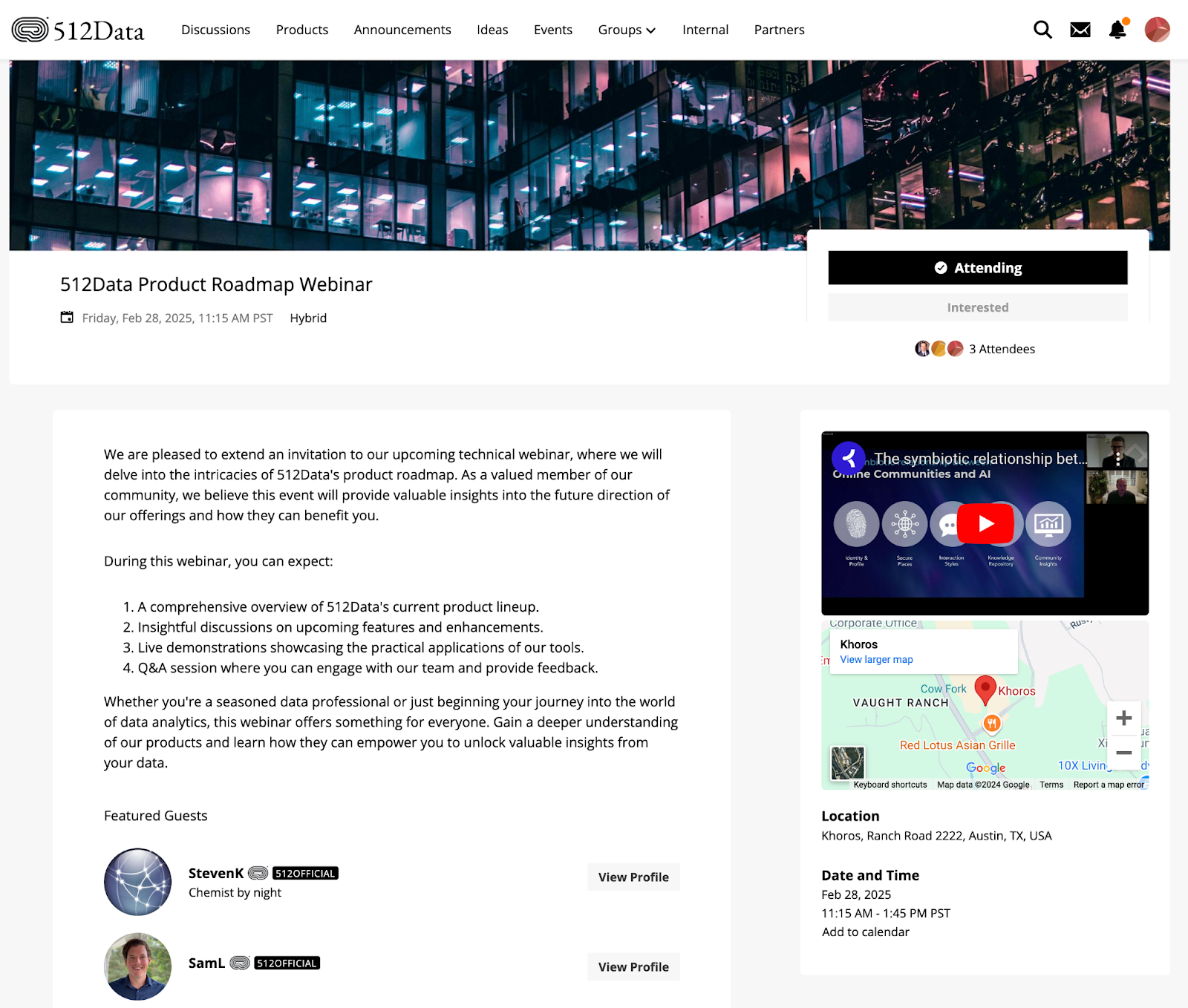Open the Discussions nav item
1188x1008 pixels.
tap(216, 30)
